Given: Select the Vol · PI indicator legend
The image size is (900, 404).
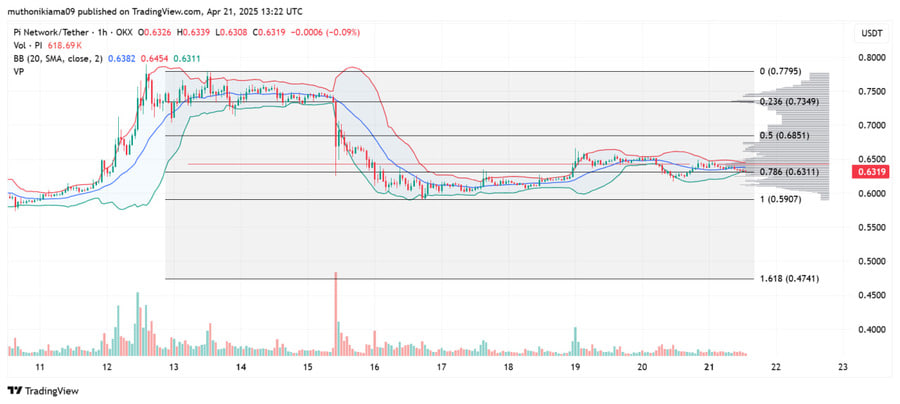Looking at the screenshot, I should (30, 46).
